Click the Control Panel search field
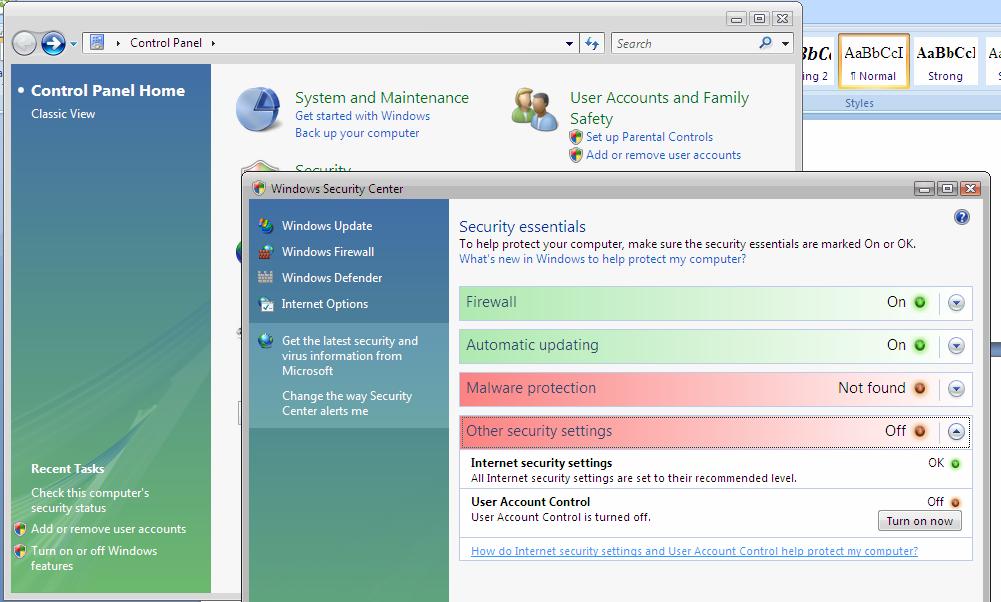The width and height of the screenshot is (1001, 602). pos(685,43)
